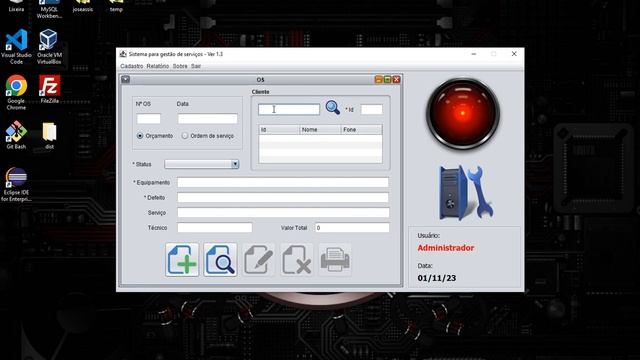Close the OS internal frame
The height and width of the screenshot is (360, 640).
click(396, 80)
